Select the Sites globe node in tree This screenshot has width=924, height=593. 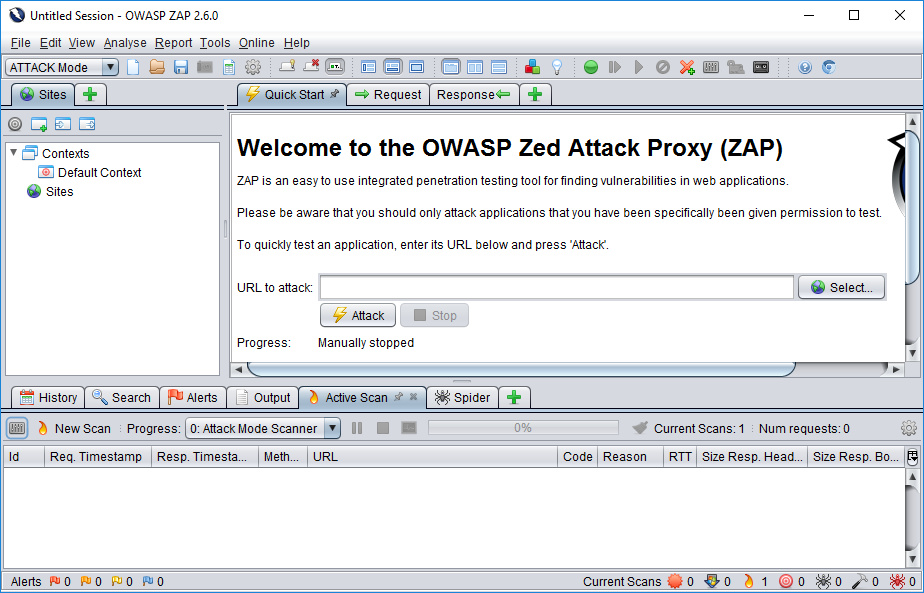coord(50,192)
